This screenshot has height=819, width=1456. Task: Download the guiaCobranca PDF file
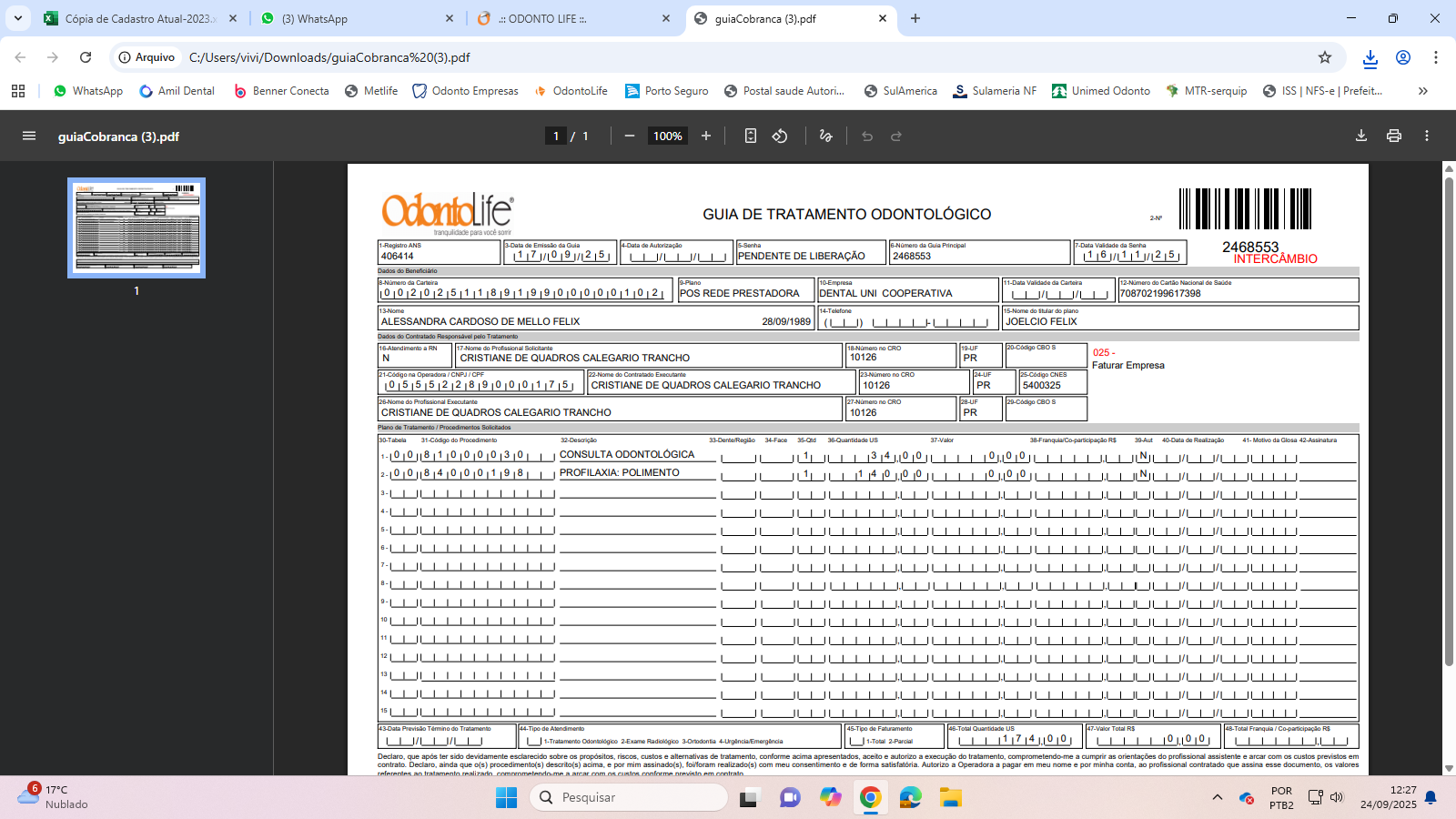click(1361, 136)
